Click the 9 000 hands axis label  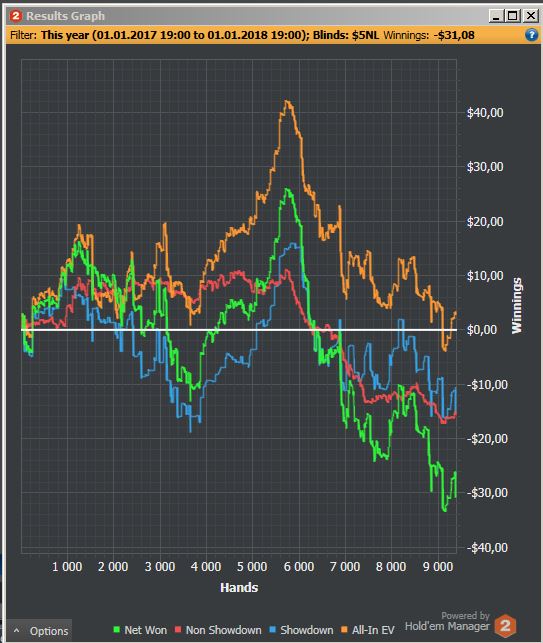pos(438,567)
